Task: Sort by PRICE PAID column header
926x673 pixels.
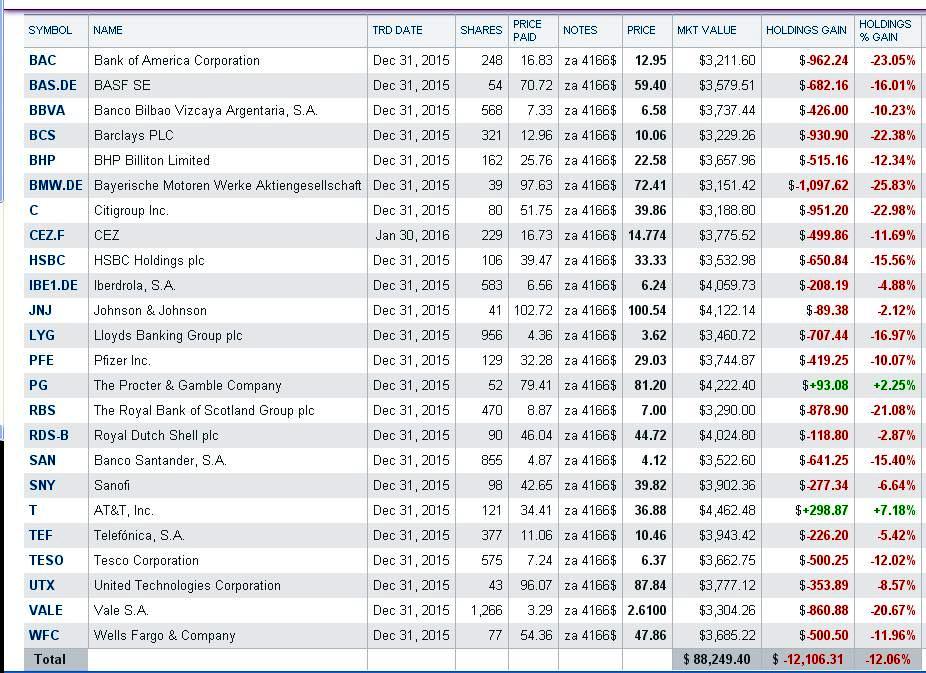Action: 527,31
